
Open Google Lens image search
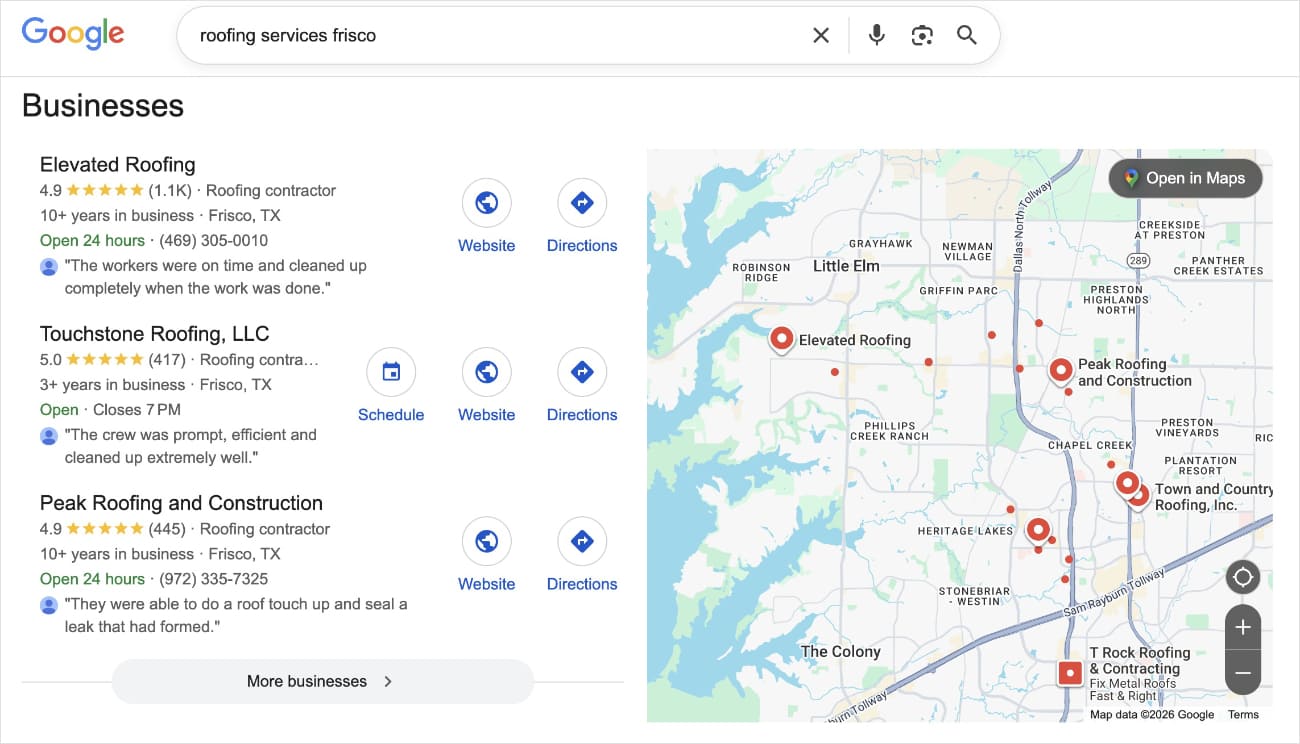[921, 34]
